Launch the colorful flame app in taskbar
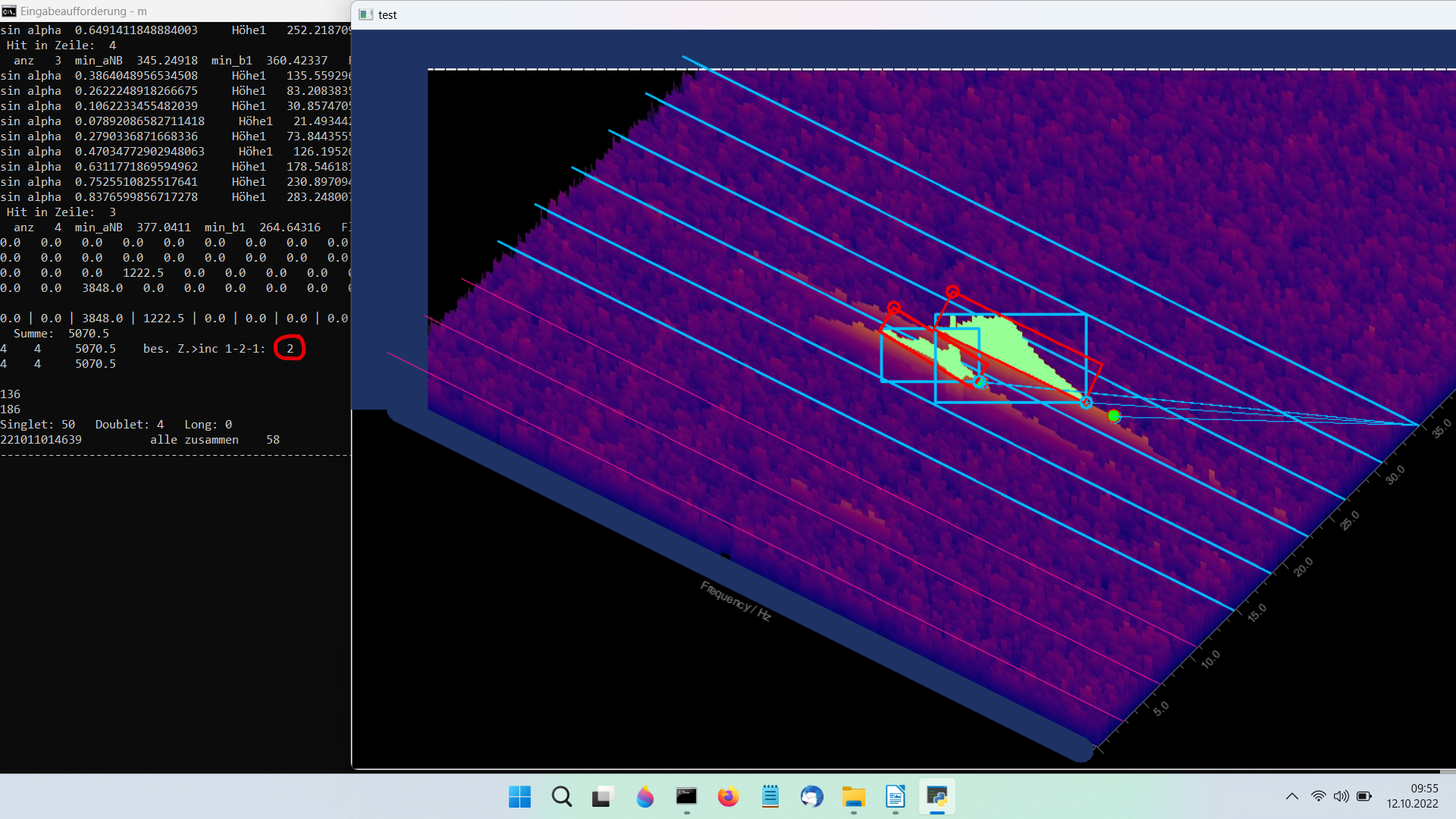Viewport: 1456px width, 819px height. coord(645,797)
